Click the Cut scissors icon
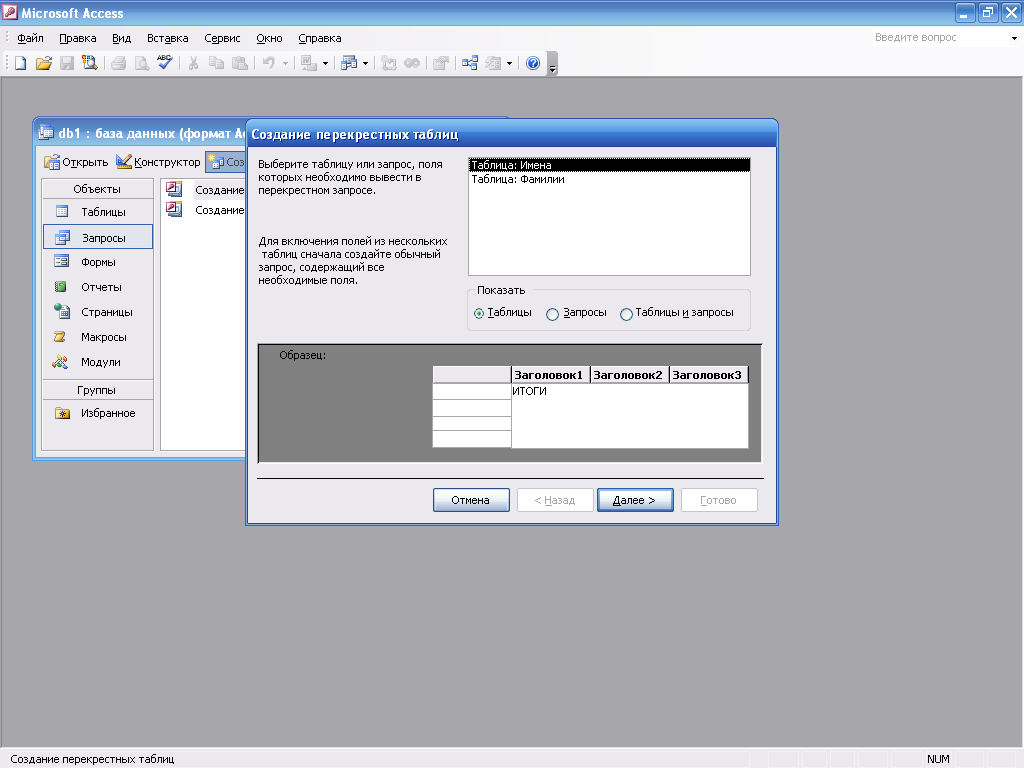The image size is (1024, 768). (x=193, y=63)
